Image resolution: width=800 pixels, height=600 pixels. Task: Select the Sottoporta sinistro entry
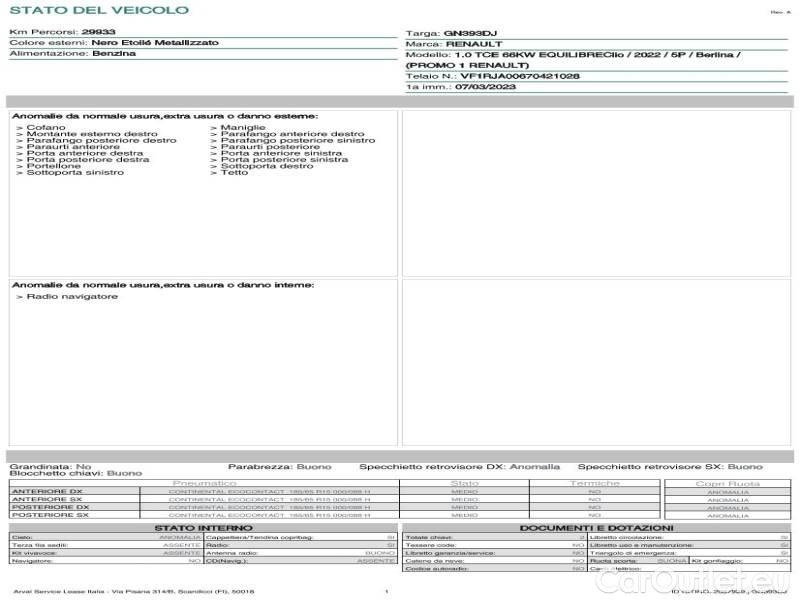pyautogui.click(x=75, y=173)
